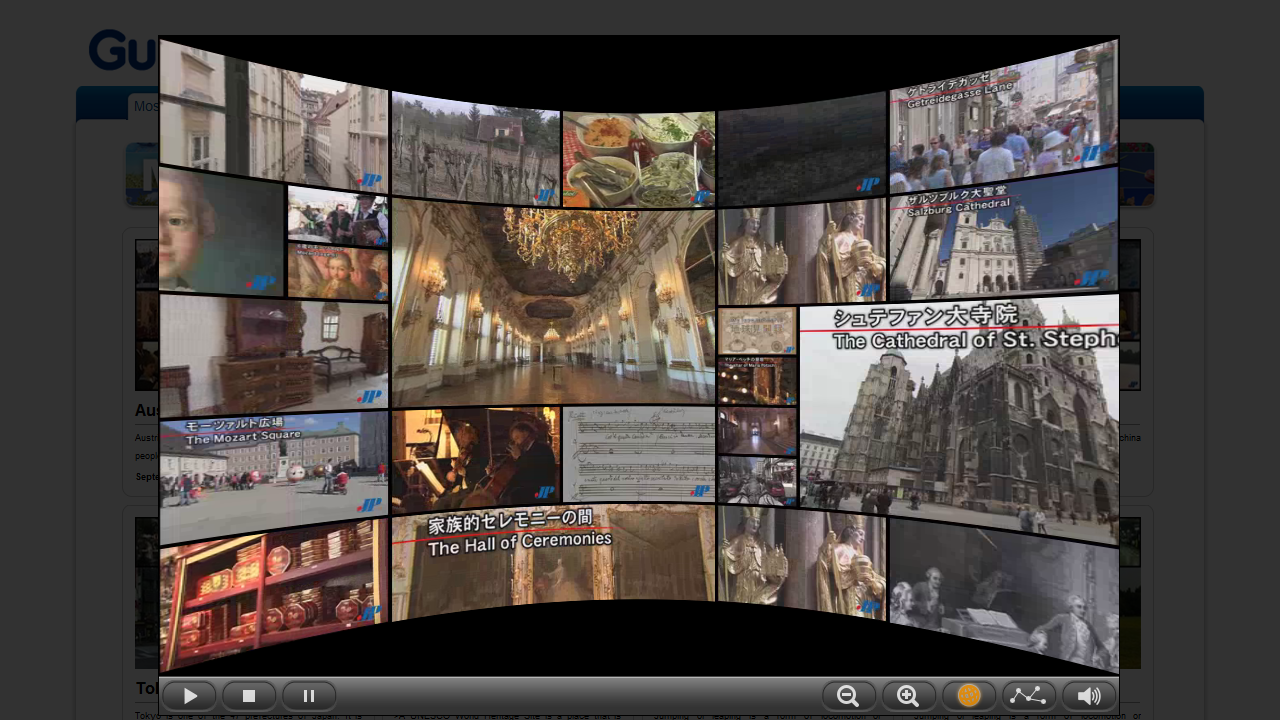Select the narrow street buildings tile
Image resolution: width=1280 pixels, height=720 pixels.
pos(274,115)
